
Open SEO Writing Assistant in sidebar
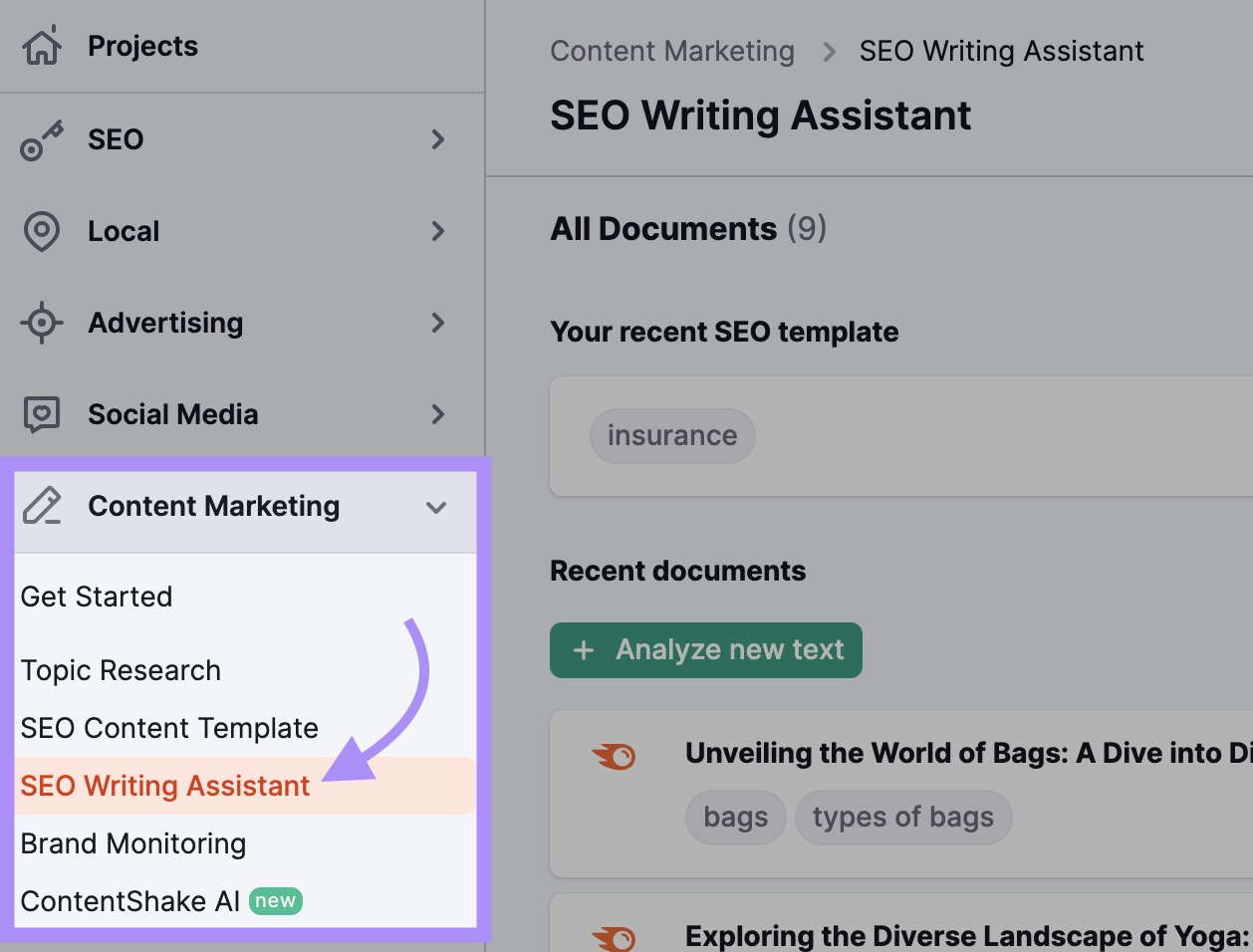coord(164,786)
